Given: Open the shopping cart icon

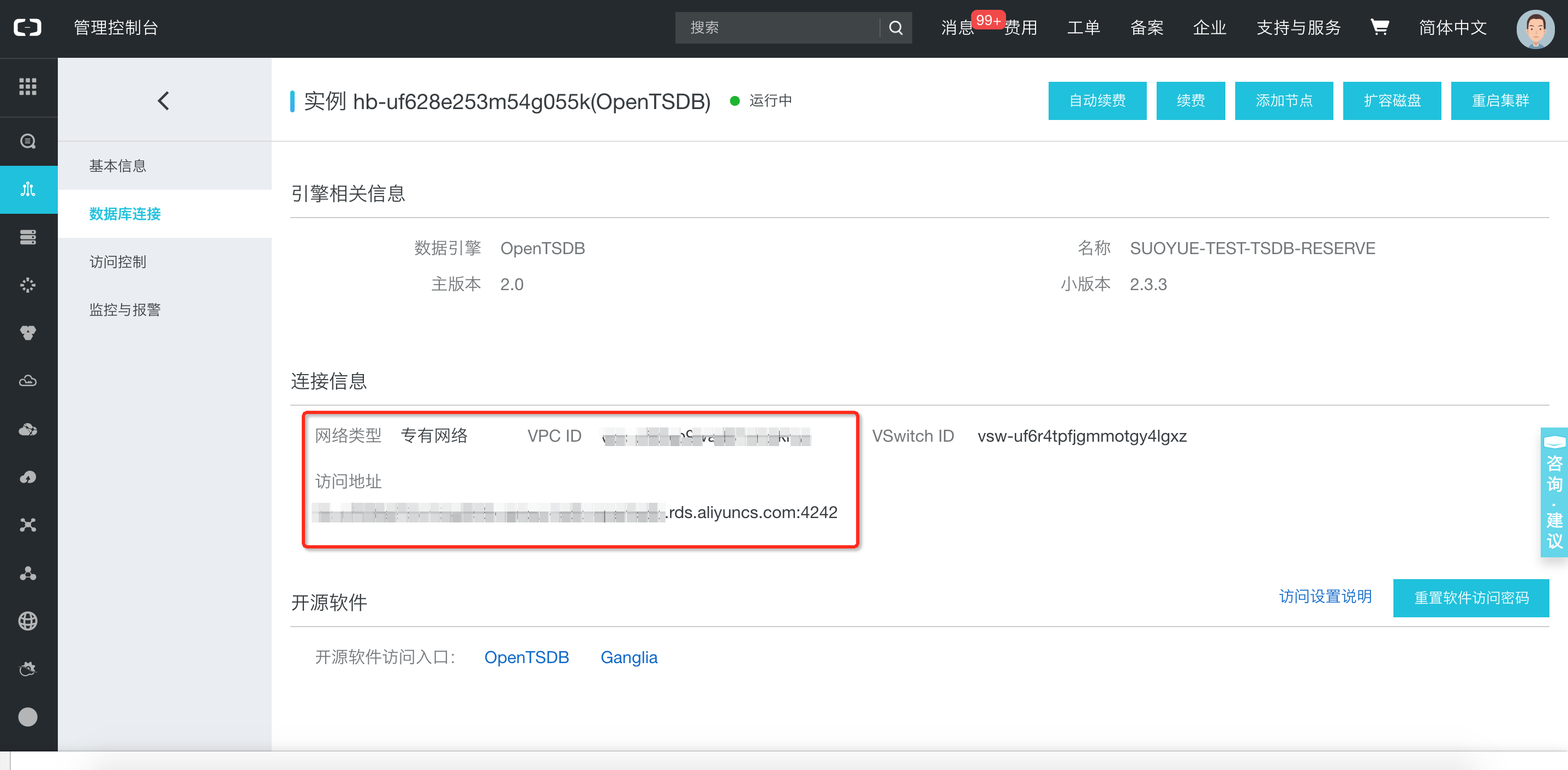Looking at the screenshot, I should point(1379,27).
